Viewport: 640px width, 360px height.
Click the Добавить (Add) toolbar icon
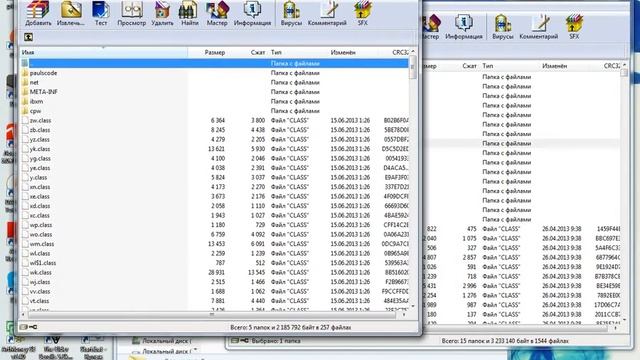click(38, 10)
